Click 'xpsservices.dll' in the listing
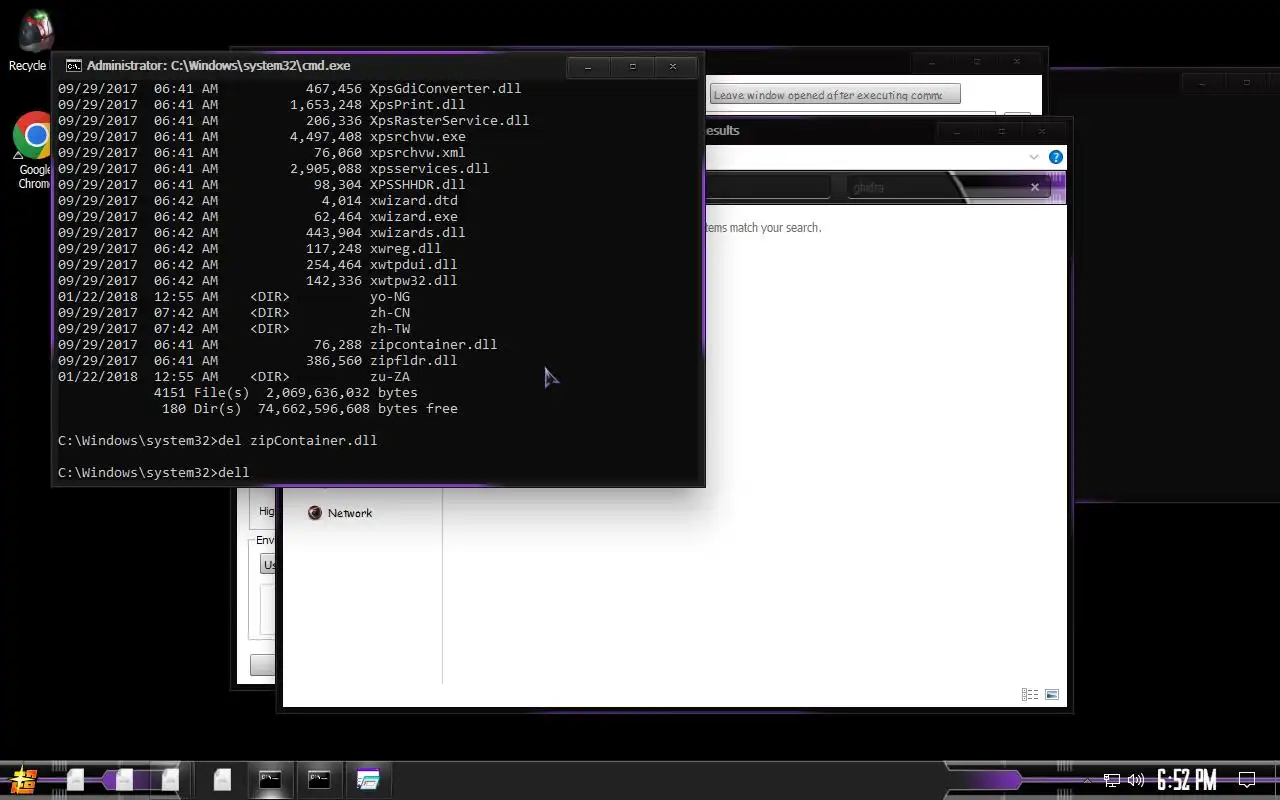Viewport: 1280px width, 800px height. [429, 168]
